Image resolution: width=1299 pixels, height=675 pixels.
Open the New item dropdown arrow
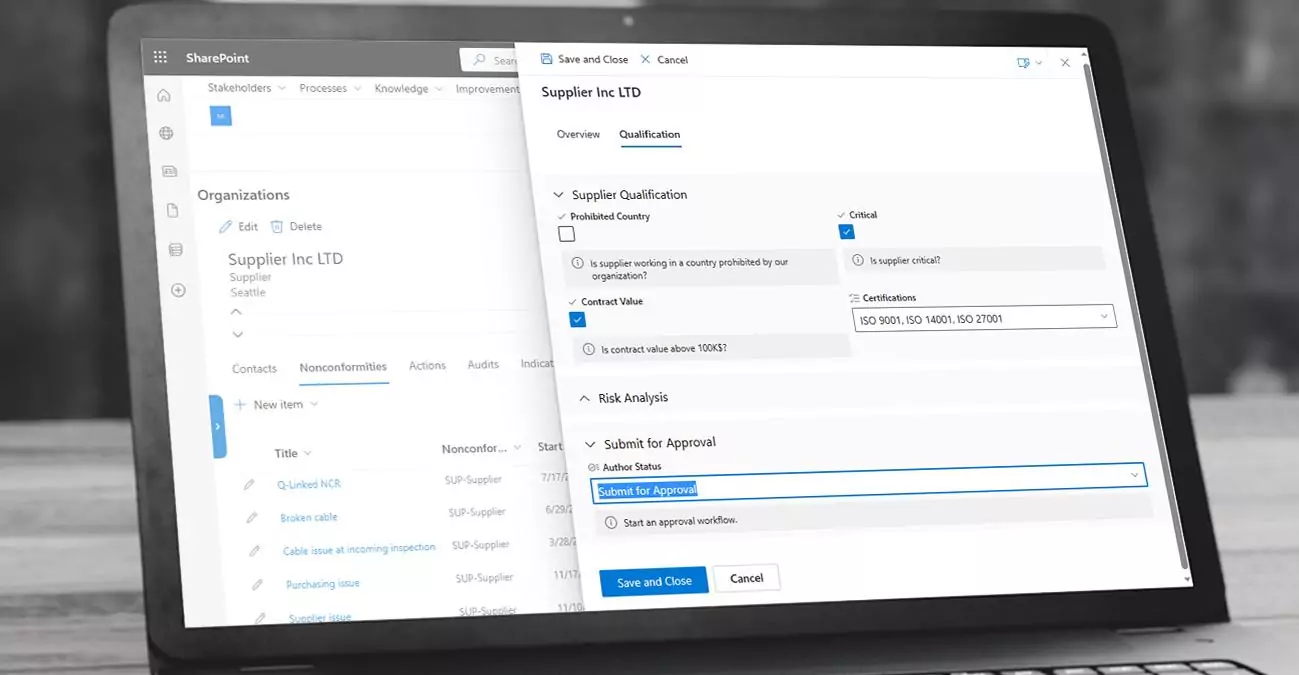click(314, 405)
